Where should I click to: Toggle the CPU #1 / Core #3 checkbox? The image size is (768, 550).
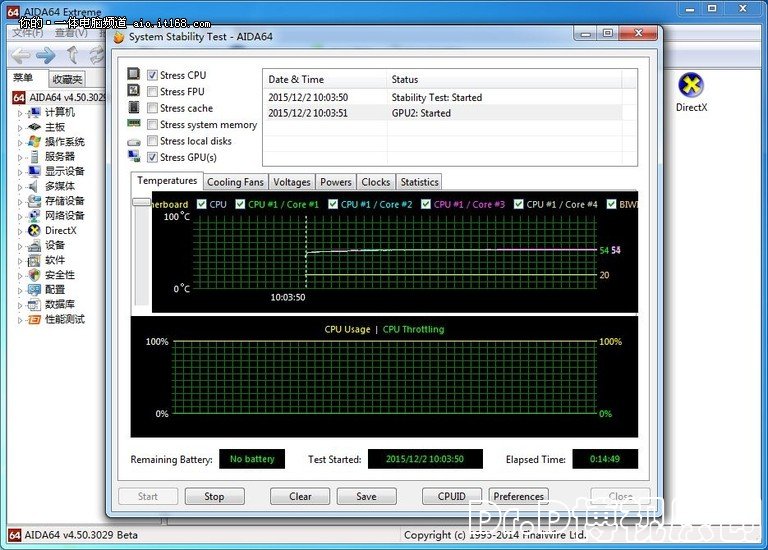coord(426,204)
